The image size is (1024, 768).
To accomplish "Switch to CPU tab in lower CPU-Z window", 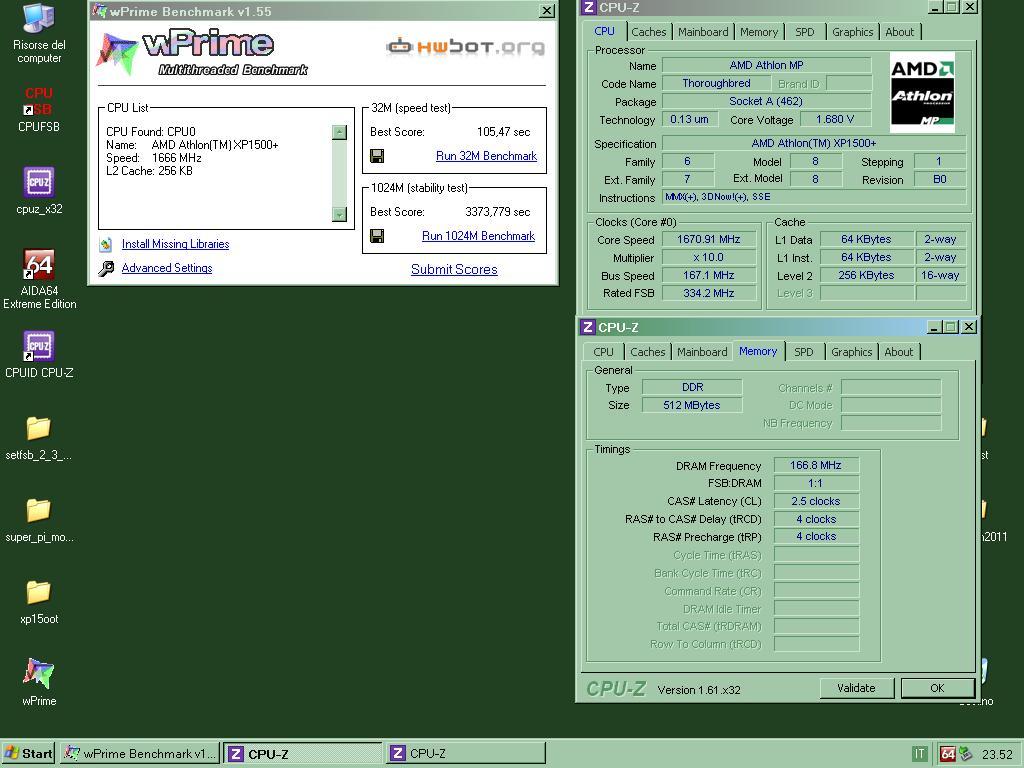I will pos(603,352).
